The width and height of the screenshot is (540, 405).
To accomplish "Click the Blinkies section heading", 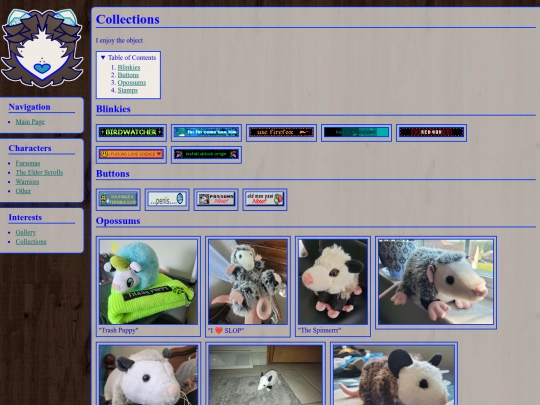I will click(113, 109).
